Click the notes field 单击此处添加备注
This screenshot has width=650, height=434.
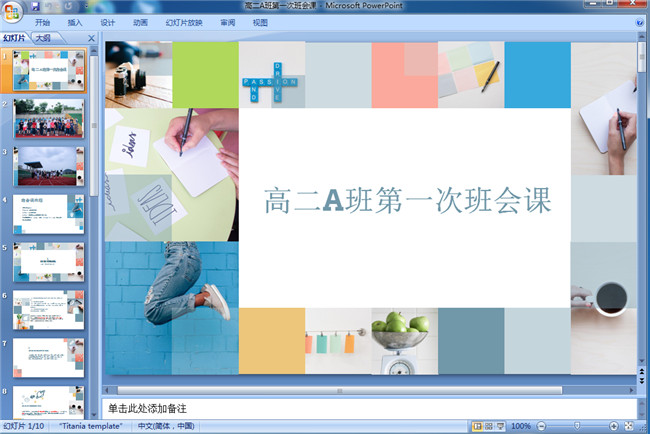pos(370,409)
